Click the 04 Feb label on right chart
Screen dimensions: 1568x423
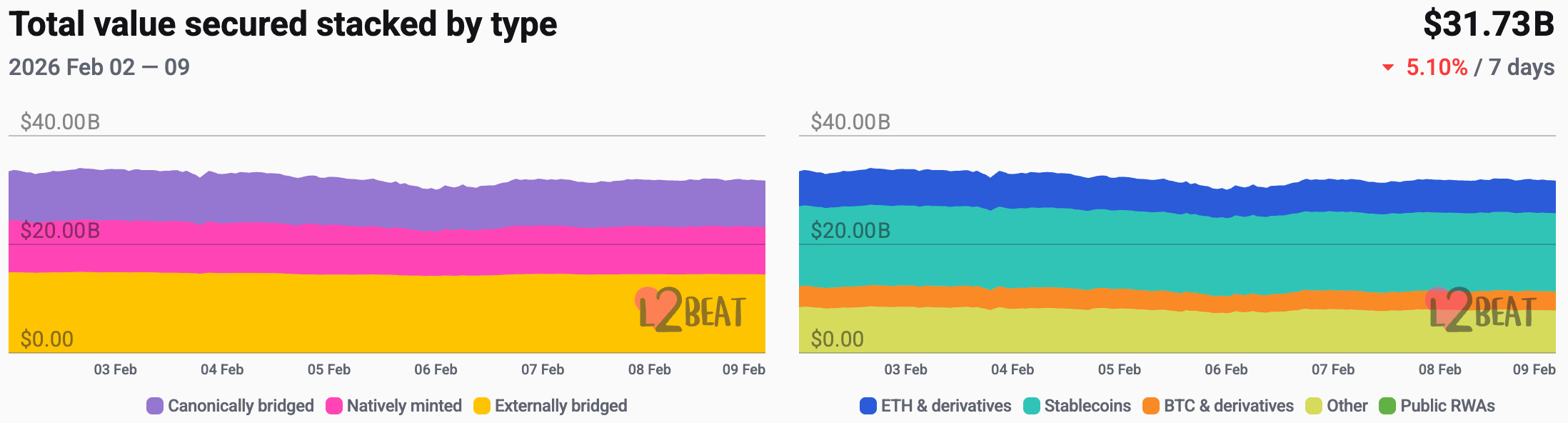(x=1012, y=369)
